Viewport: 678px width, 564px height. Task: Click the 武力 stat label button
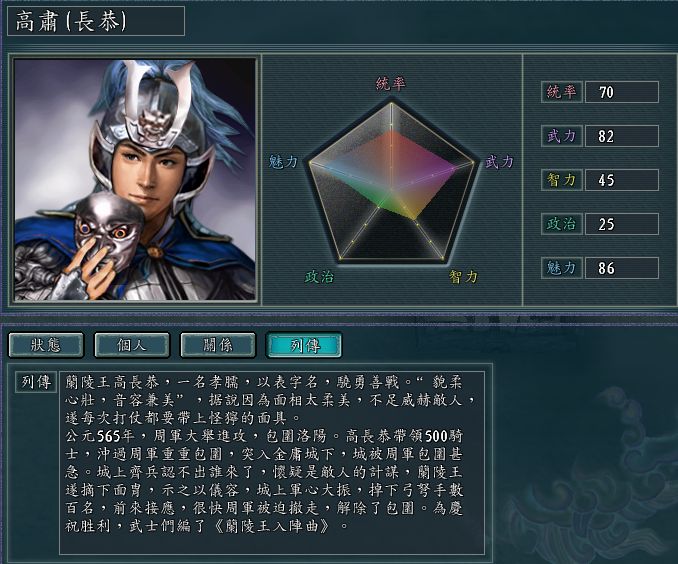(562, 136)
